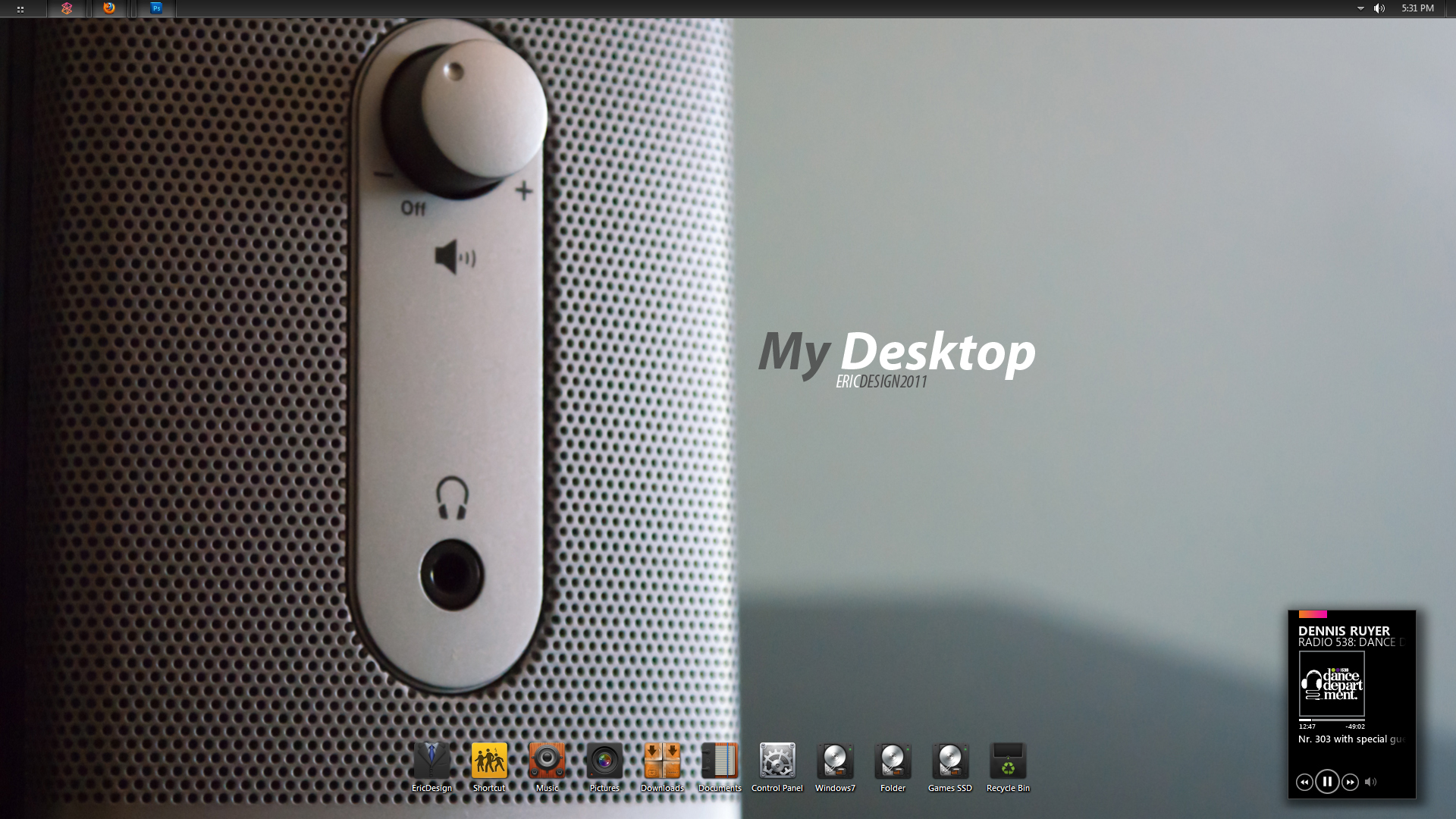Open the Windows7 shortcut icon
This screenshot has width=1456, height=819.
(x=835, y=762)
